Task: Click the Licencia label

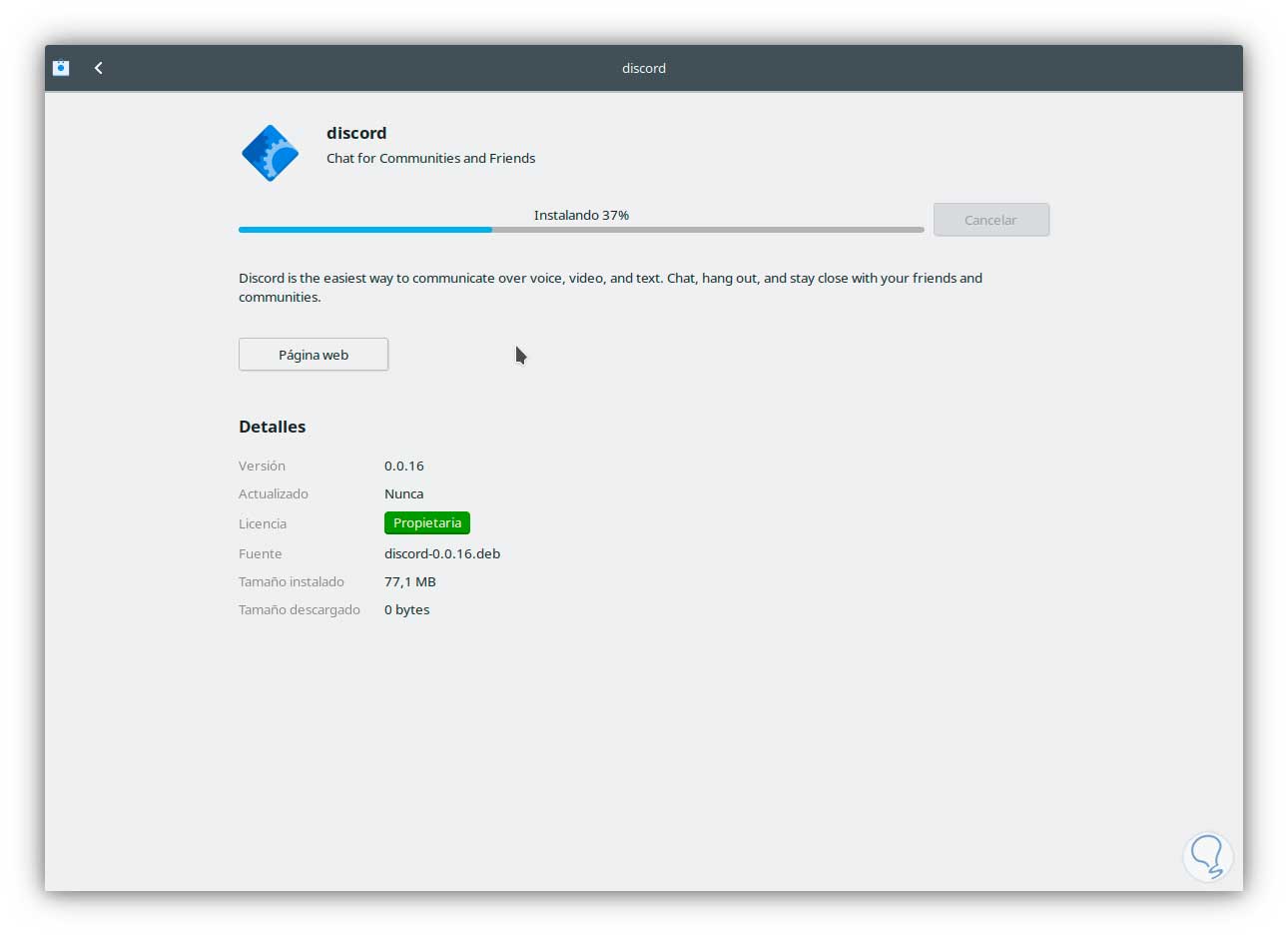Action: 263,523
